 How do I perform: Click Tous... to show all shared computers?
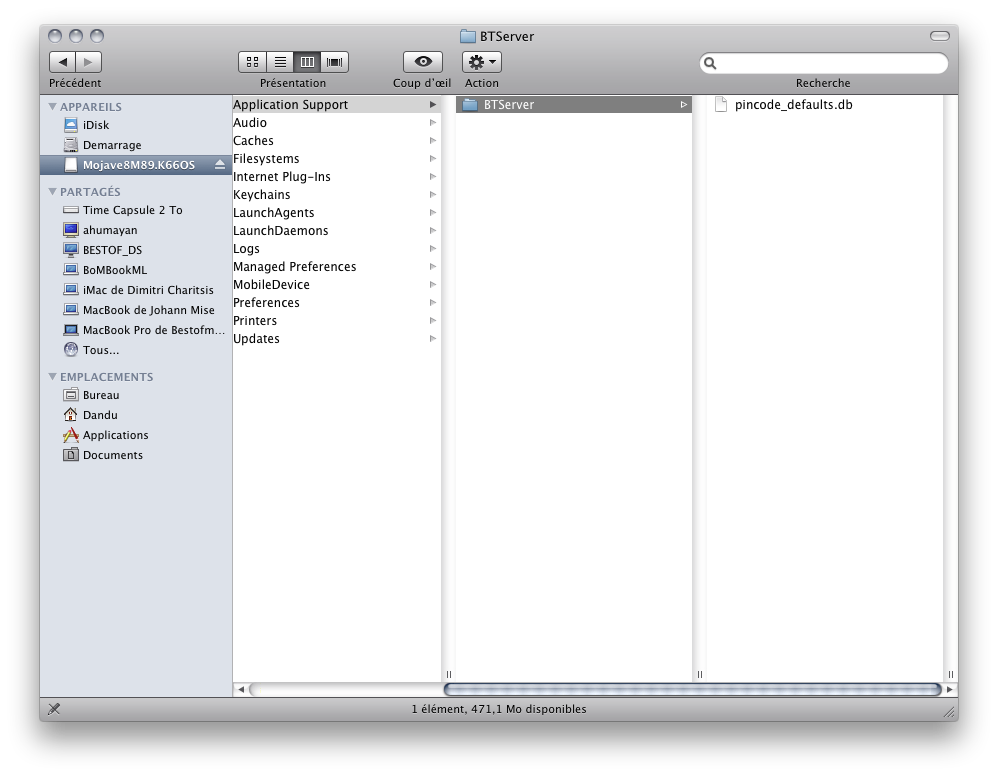pyautogui.click(x=100, y=350)
